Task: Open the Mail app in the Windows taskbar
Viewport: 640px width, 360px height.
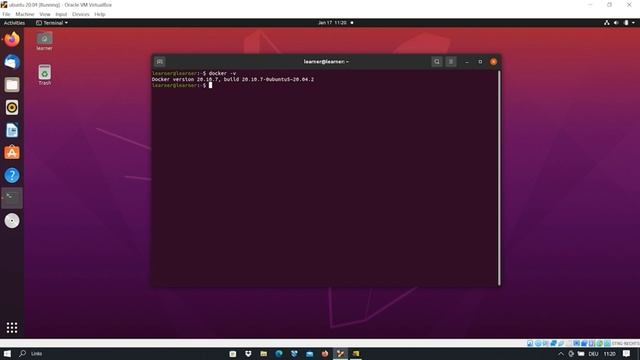Action: pos(309,353)
